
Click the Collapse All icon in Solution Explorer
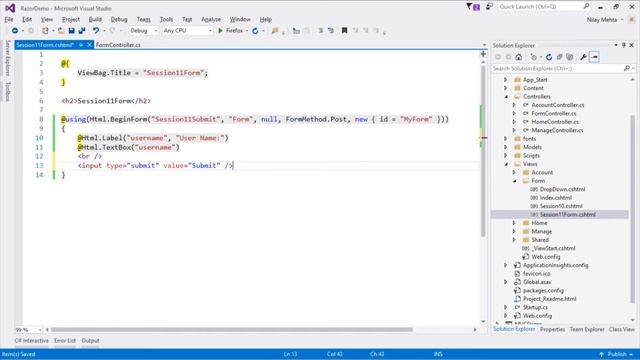(560, 57)
